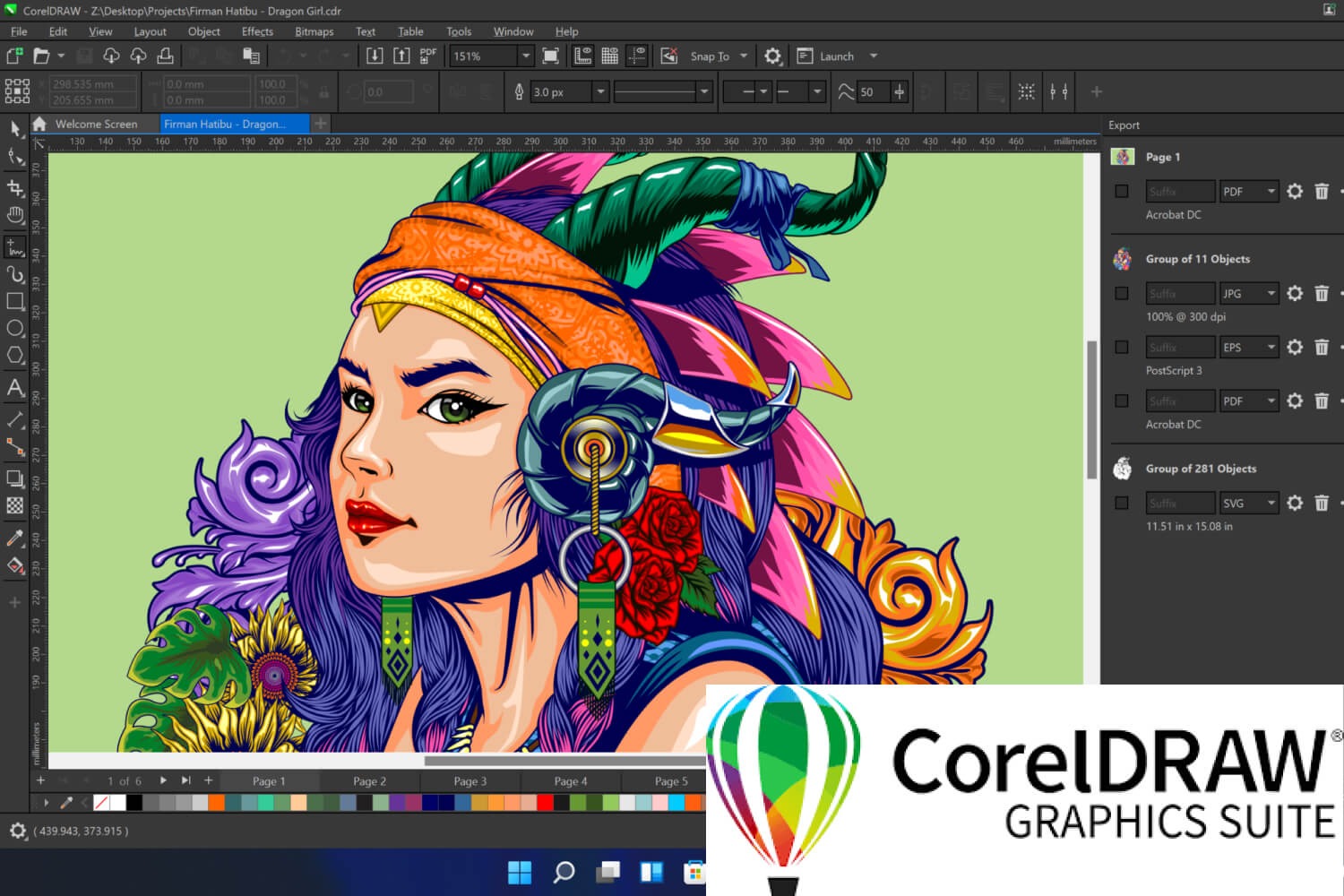Delete the SVG export entry
The image size is (1344, 896).
pyautogui.click(x=1322, y=504)
